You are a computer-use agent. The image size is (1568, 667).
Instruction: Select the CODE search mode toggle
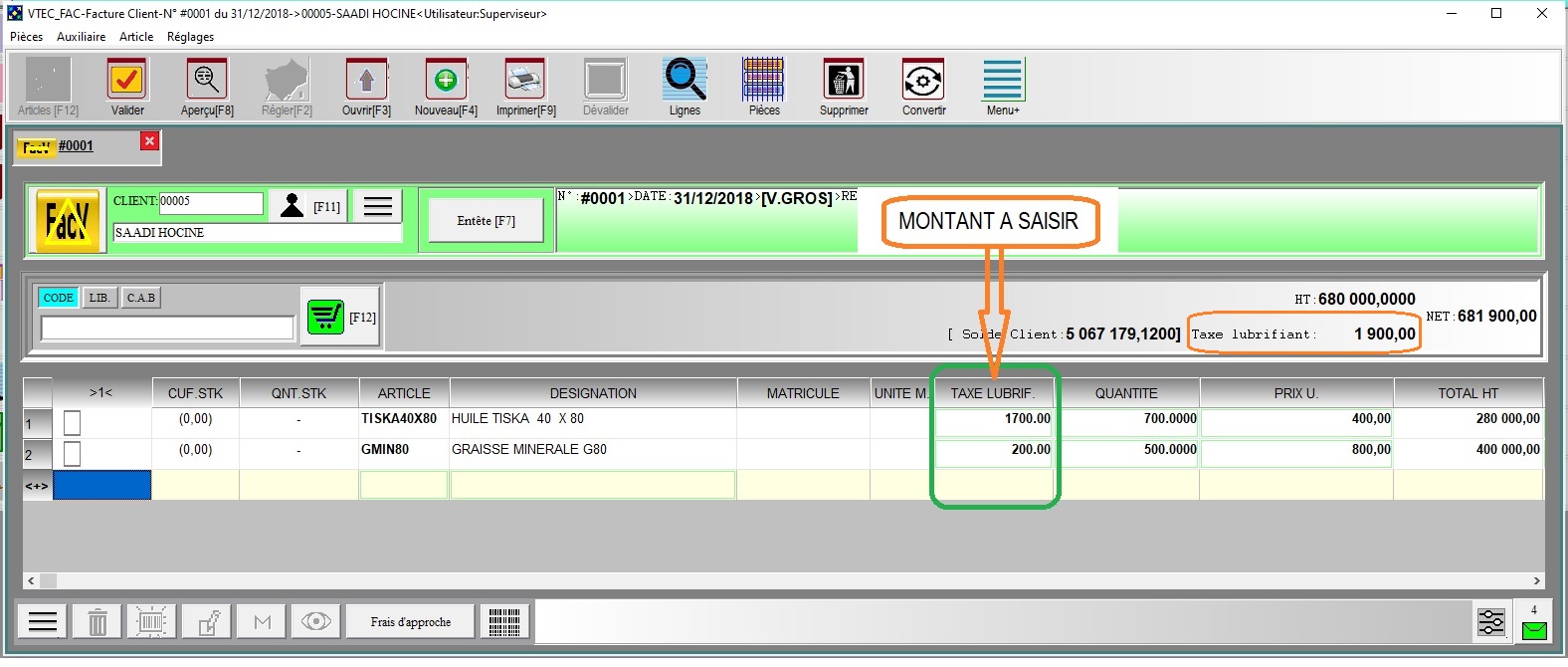tap(58, 298)
